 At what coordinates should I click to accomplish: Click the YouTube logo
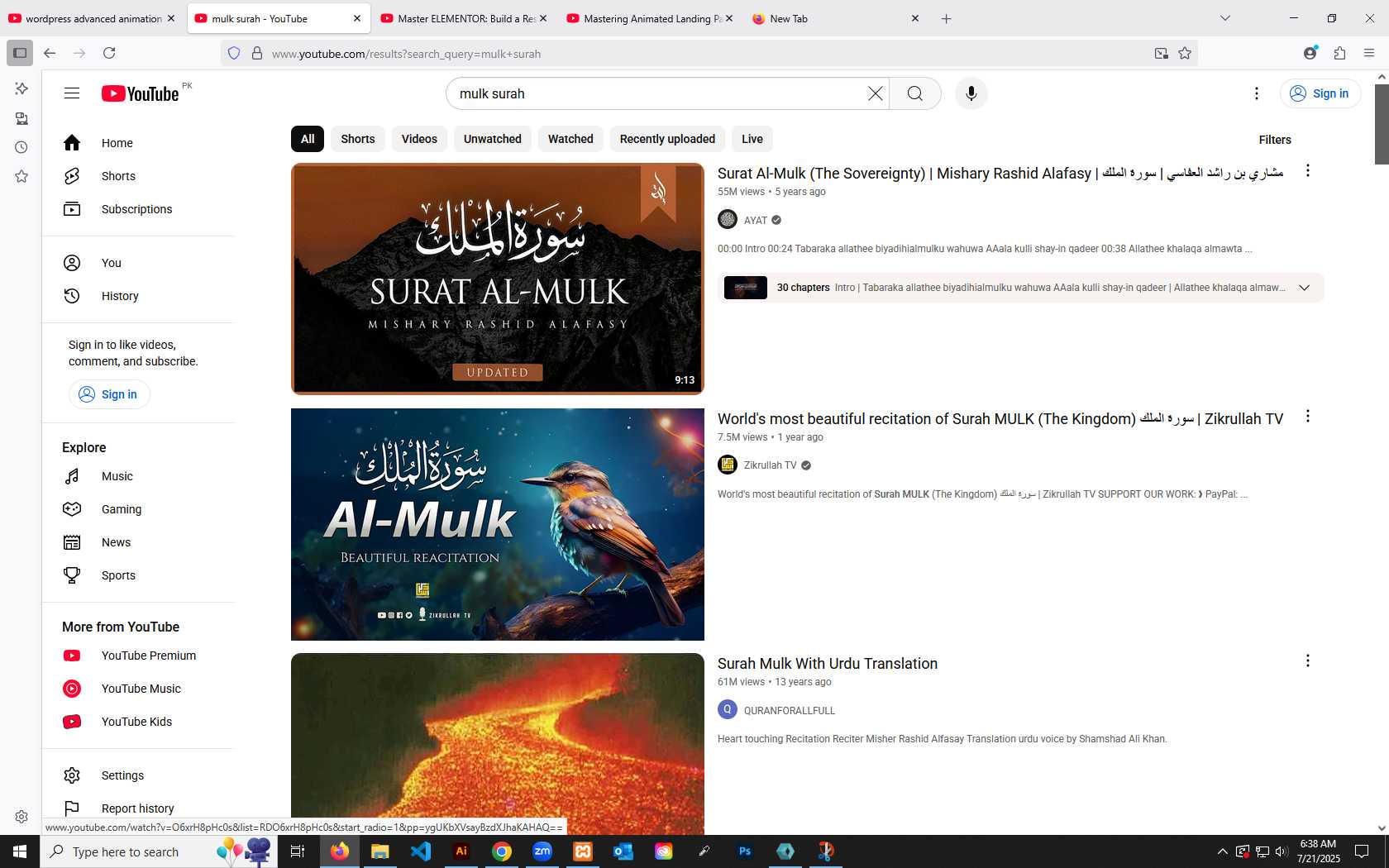point(140,93)
